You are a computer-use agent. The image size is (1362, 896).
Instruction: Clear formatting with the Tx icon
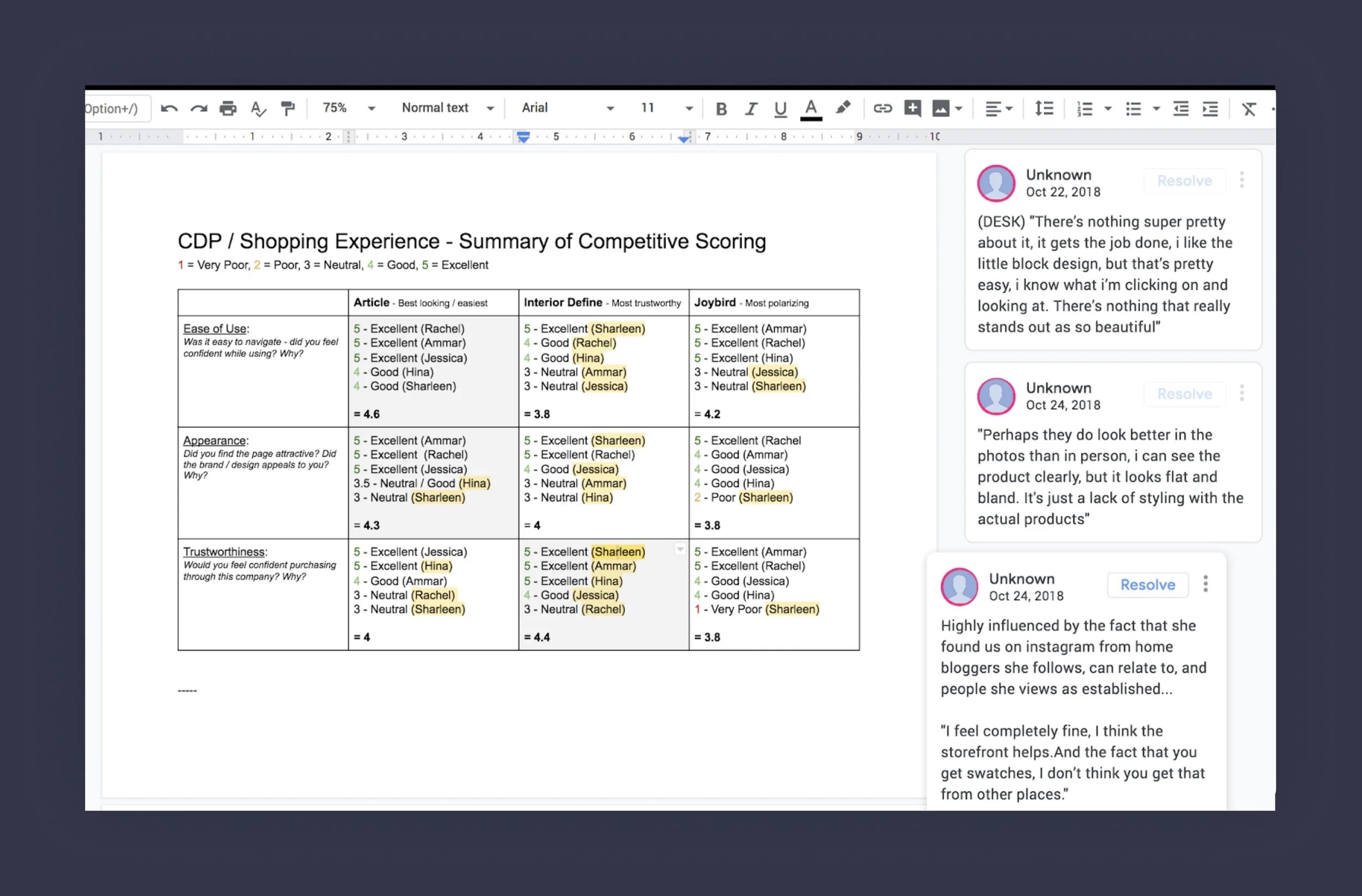click(1249, 109)
